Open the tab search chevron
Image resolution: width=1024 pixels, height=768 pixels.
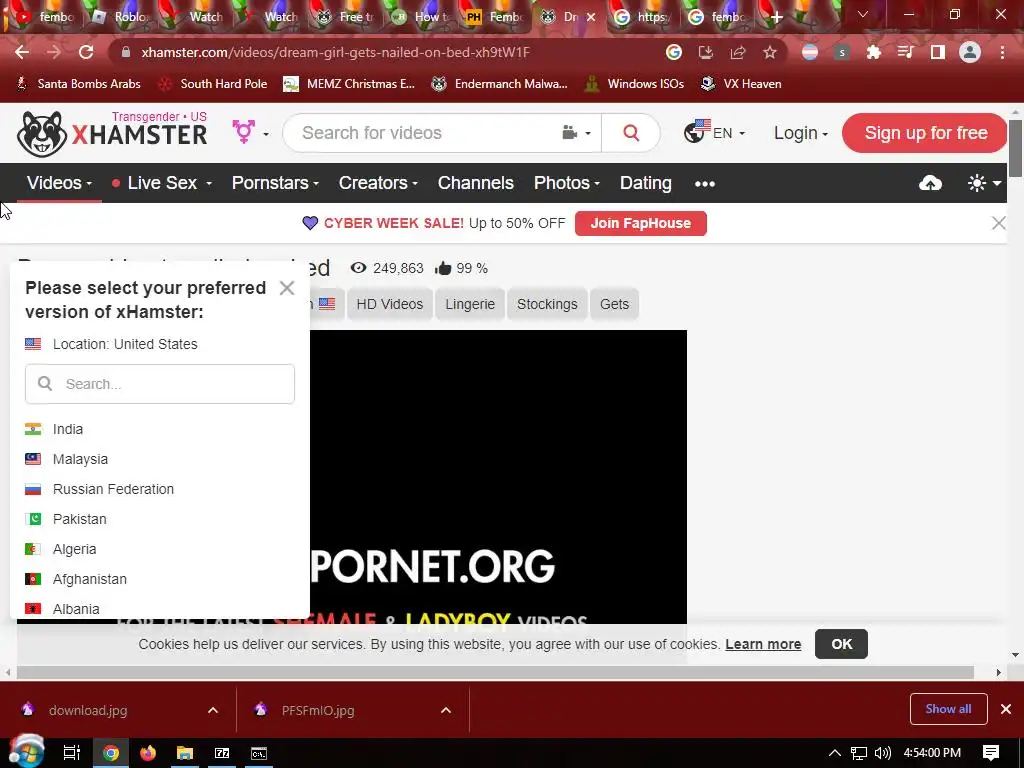(x=863, y=14)
